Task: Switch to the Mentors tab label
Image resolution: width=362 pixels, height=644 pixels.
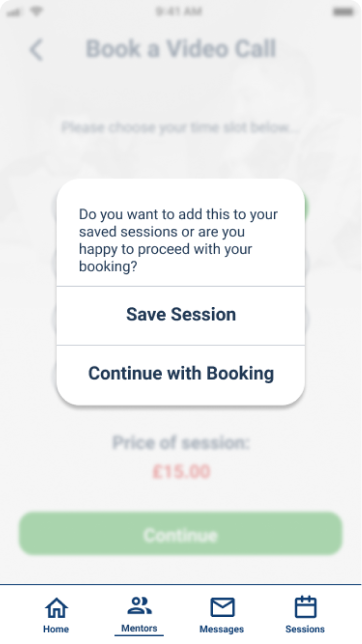Action: (139, 628)
